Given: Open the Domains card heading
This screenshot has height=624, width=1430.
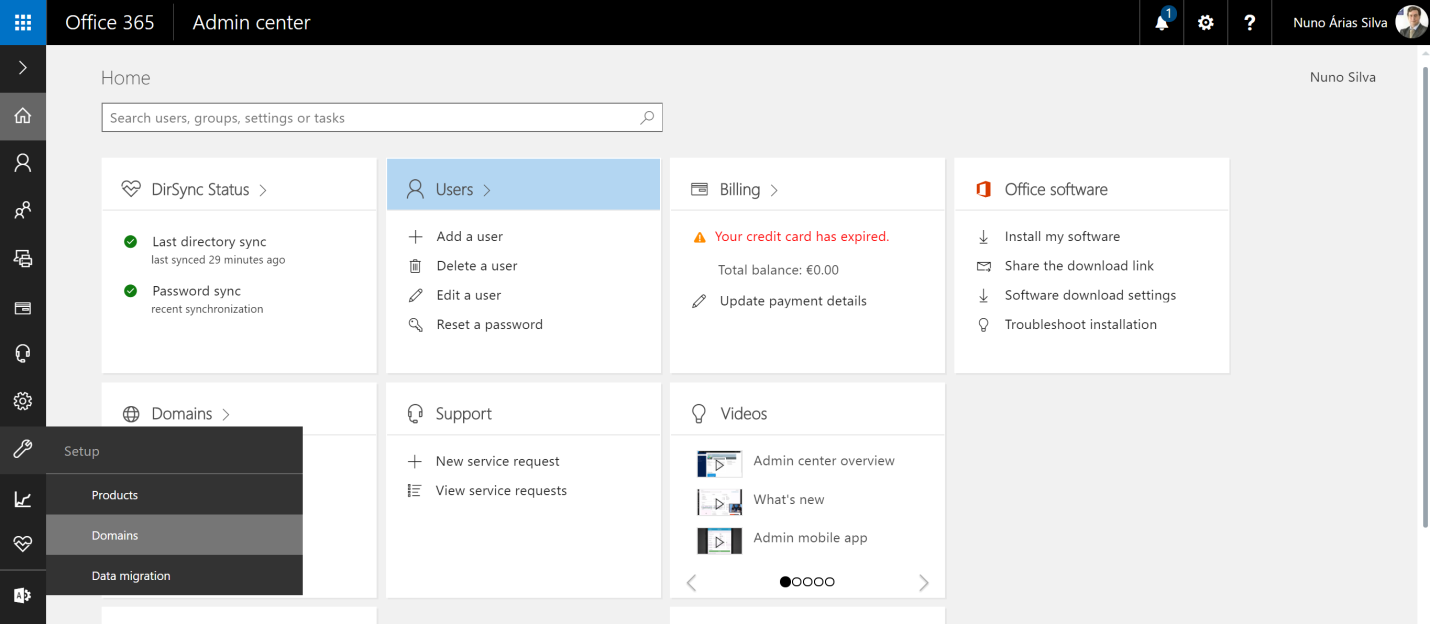Looking at the screenshot, I should 181,413.
